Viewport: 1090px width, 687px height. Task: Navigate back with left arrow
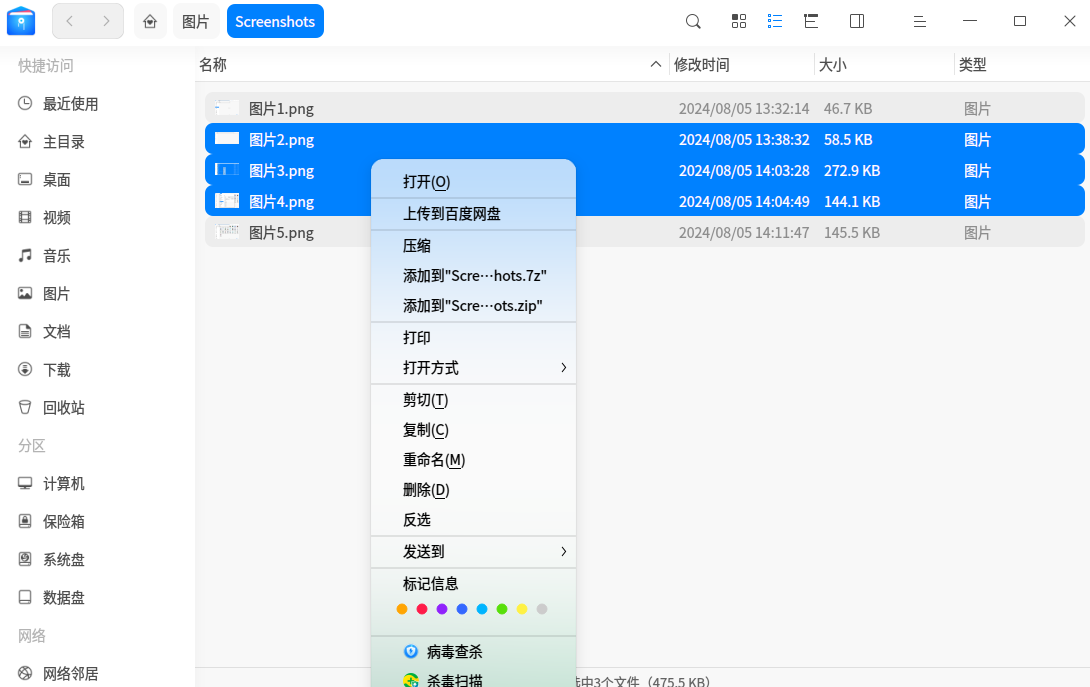click(70, 21)
